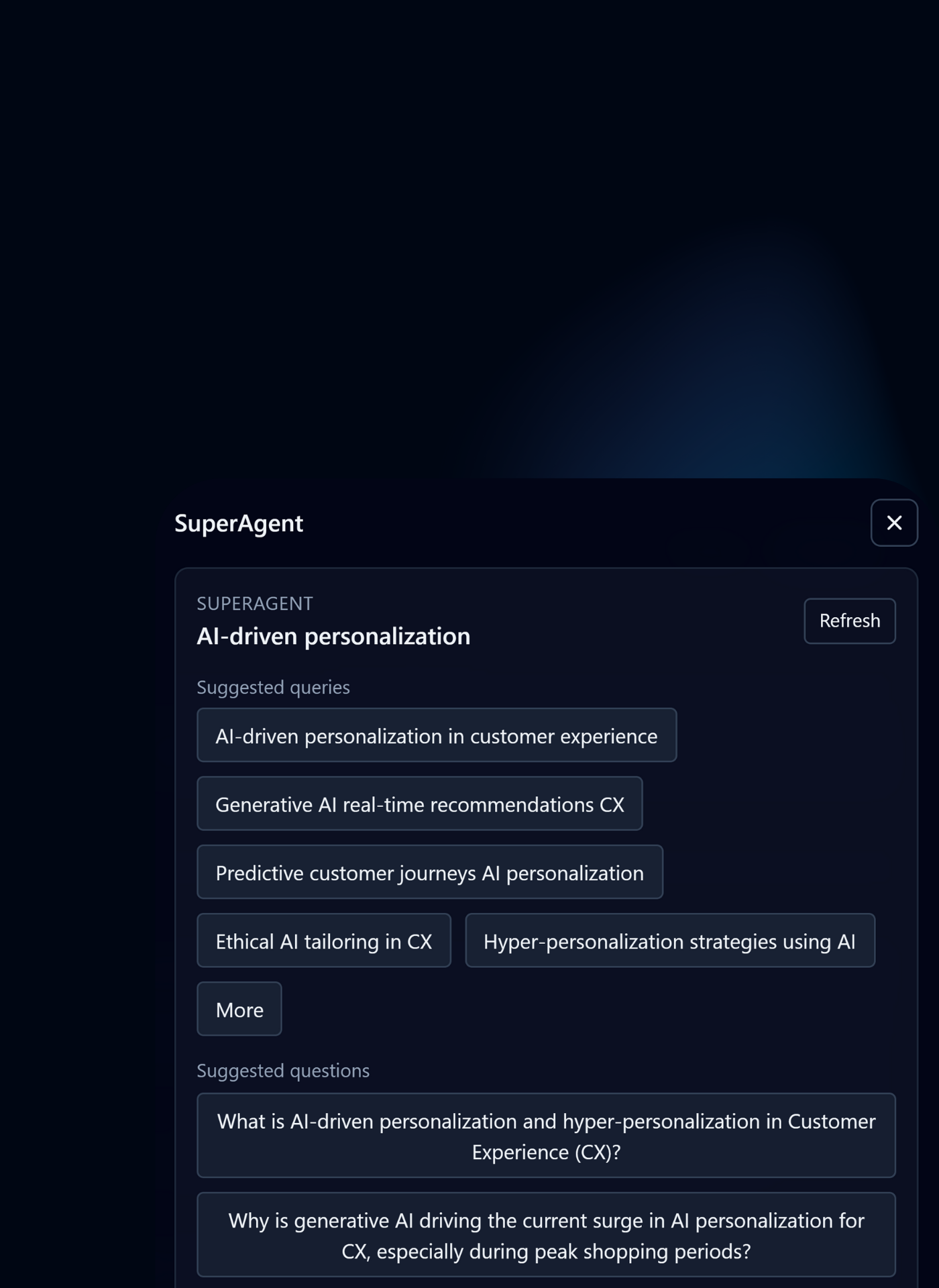Ask 'Why is generative AI driving the current surge' question

tap(546, 1234)
